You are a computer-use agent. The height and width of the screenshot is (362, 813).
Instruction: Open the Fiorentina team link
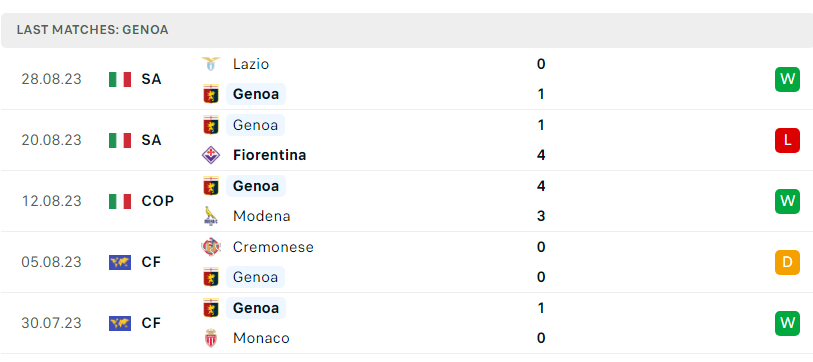coord(269,155)
